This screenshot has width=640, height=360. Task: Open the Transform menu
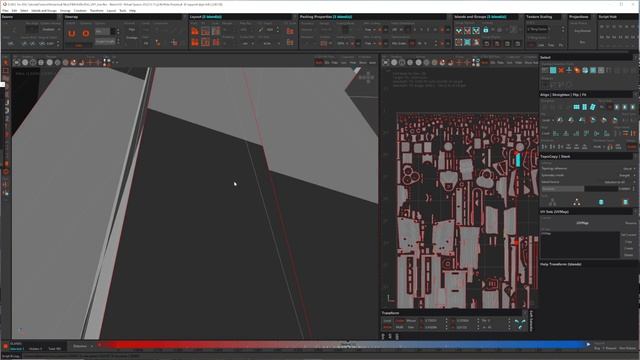97,10
